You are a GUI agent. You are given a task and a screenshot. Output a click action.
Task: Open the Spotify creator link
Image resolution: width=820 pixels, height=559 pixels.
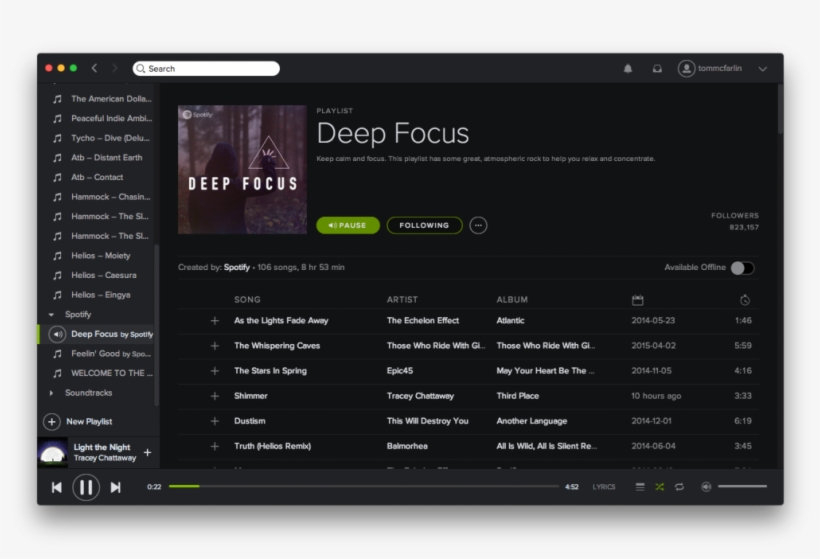[x=236, y=267]
